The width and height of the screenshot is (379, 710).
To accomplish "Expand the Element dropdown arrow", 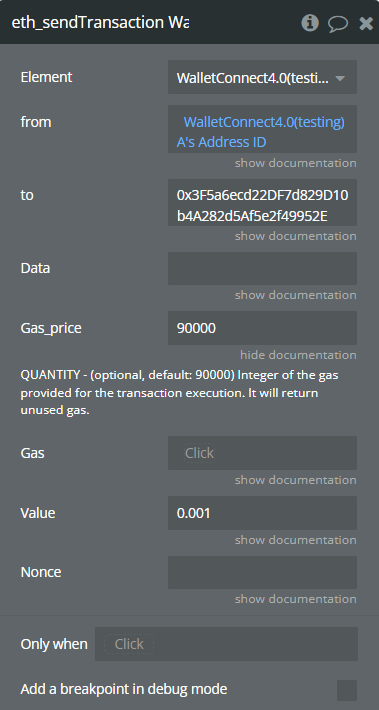I will point(340,78).
